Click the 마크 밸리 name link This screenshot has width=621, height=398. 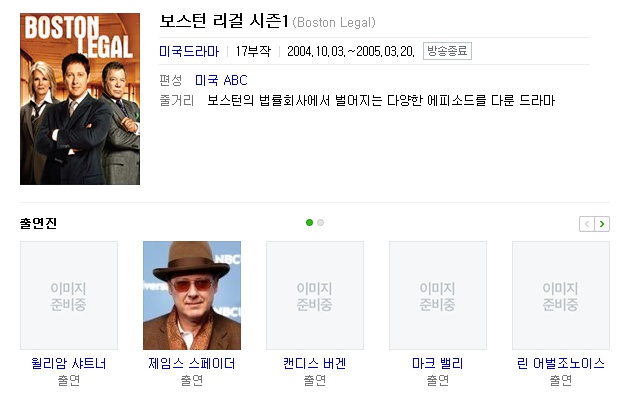438,363
